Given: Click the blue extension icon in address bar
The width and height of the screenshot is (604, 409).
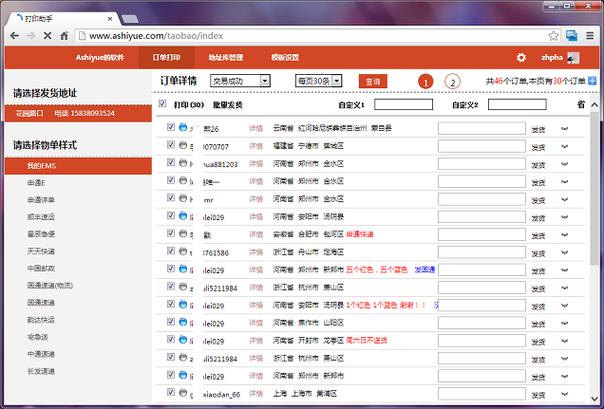Looking at the screenshot, I should [572, 36].
